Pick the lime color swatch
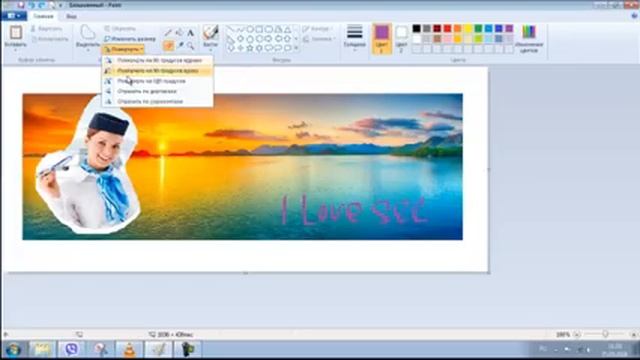Viewport: 640px width, 360px height. [x=478, y=39]
